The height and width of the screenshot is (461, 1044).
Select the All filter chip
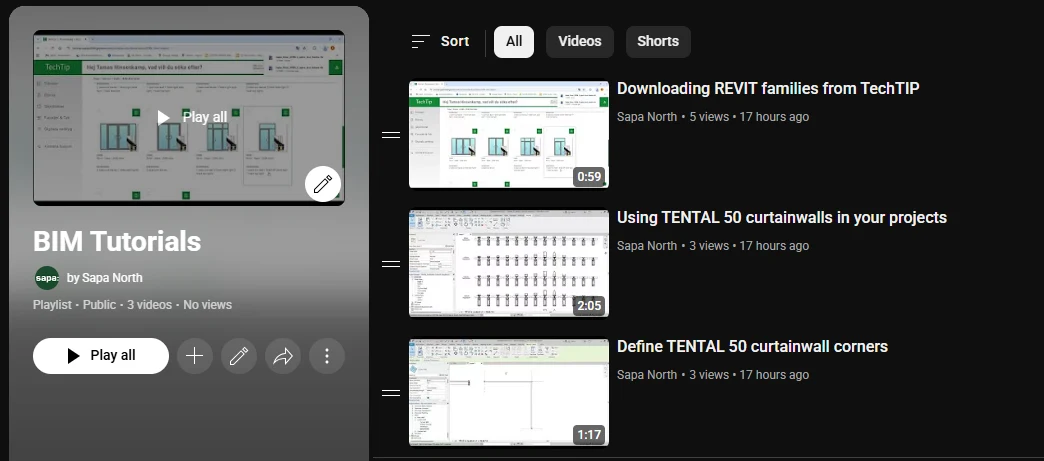pos(514,41)
